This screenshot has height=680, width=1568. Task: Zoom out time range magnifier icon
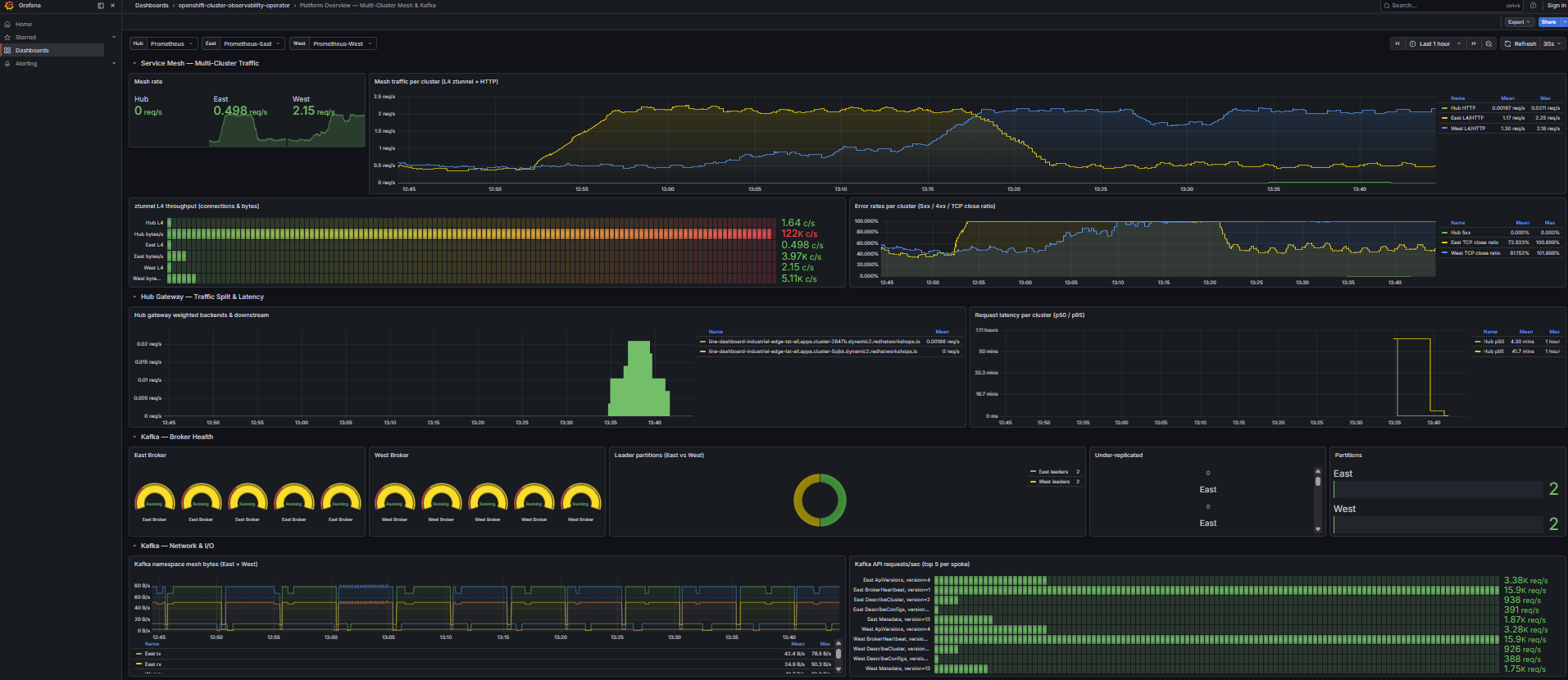1488,44
